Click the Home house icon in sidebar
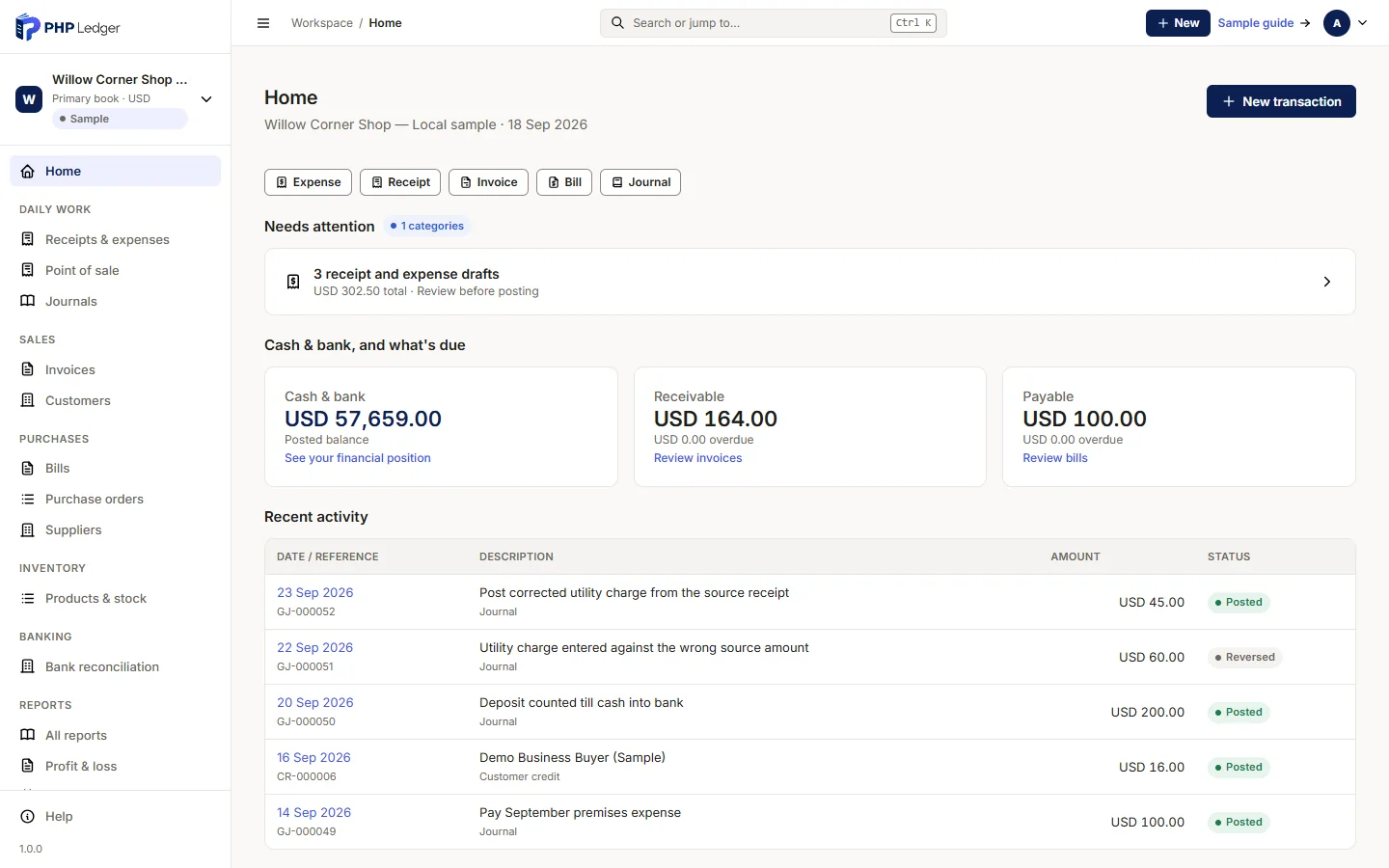The width and height of the screenshot is (1389, 868). (28, 171)
